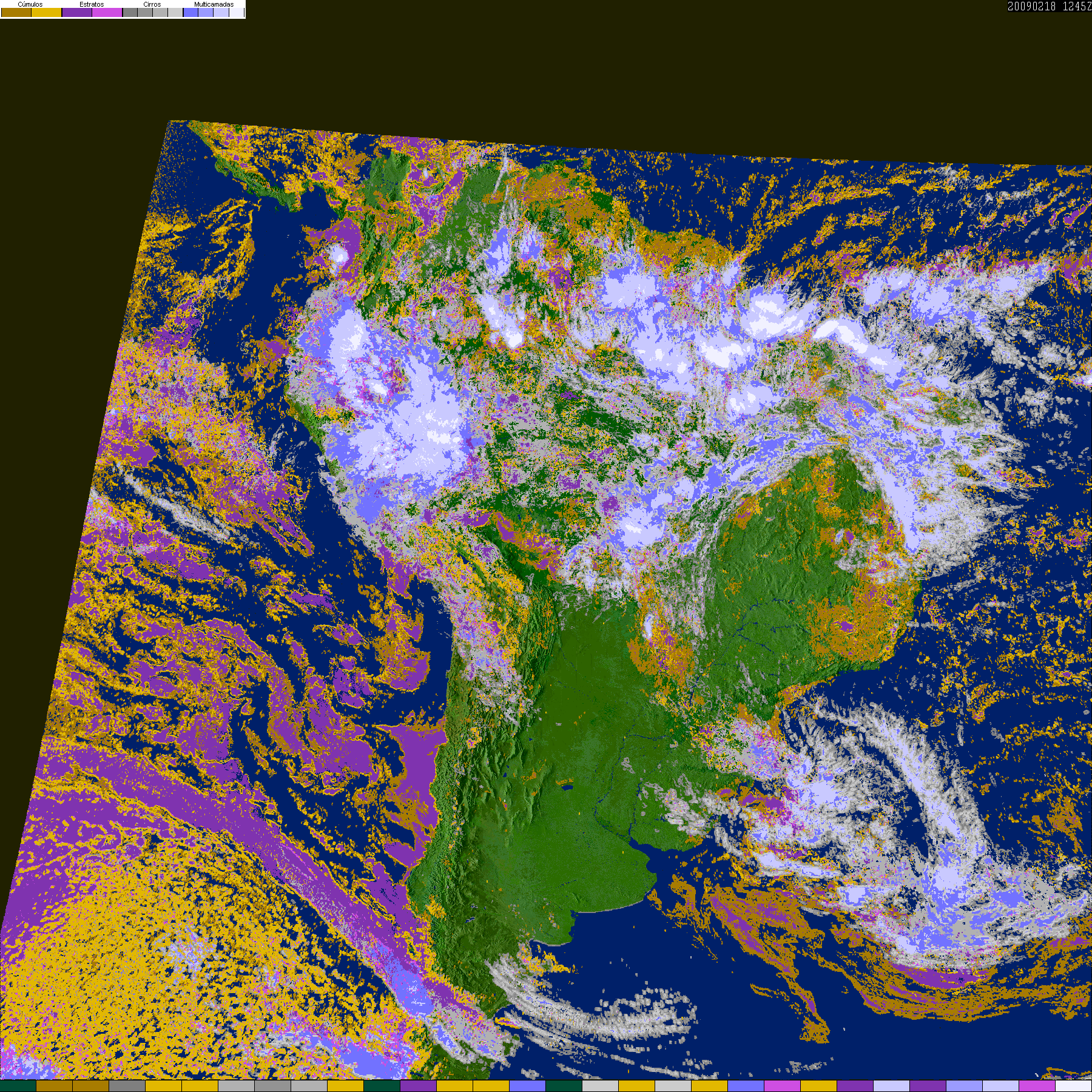Viewport: 1092px width, 1092px height.
Task: Click the 'Cirros' legend label
Action: pos(152,4)
